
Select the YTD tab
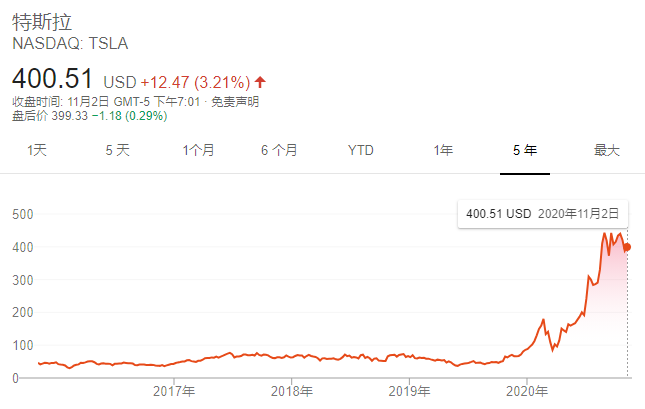[x=361, y=150]
